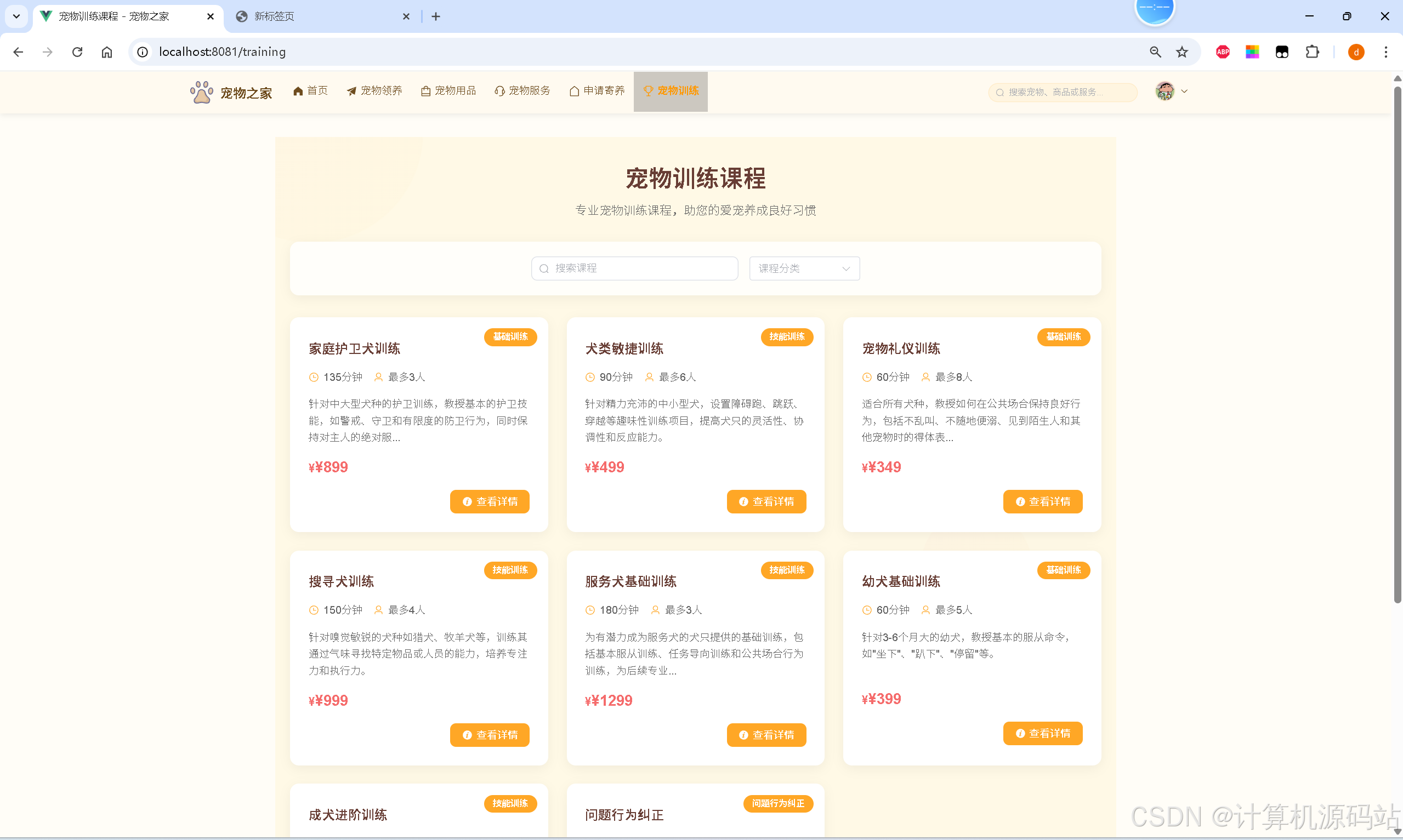
Task: Click person icon beside 最多5人
Action: tap(925, 610)
